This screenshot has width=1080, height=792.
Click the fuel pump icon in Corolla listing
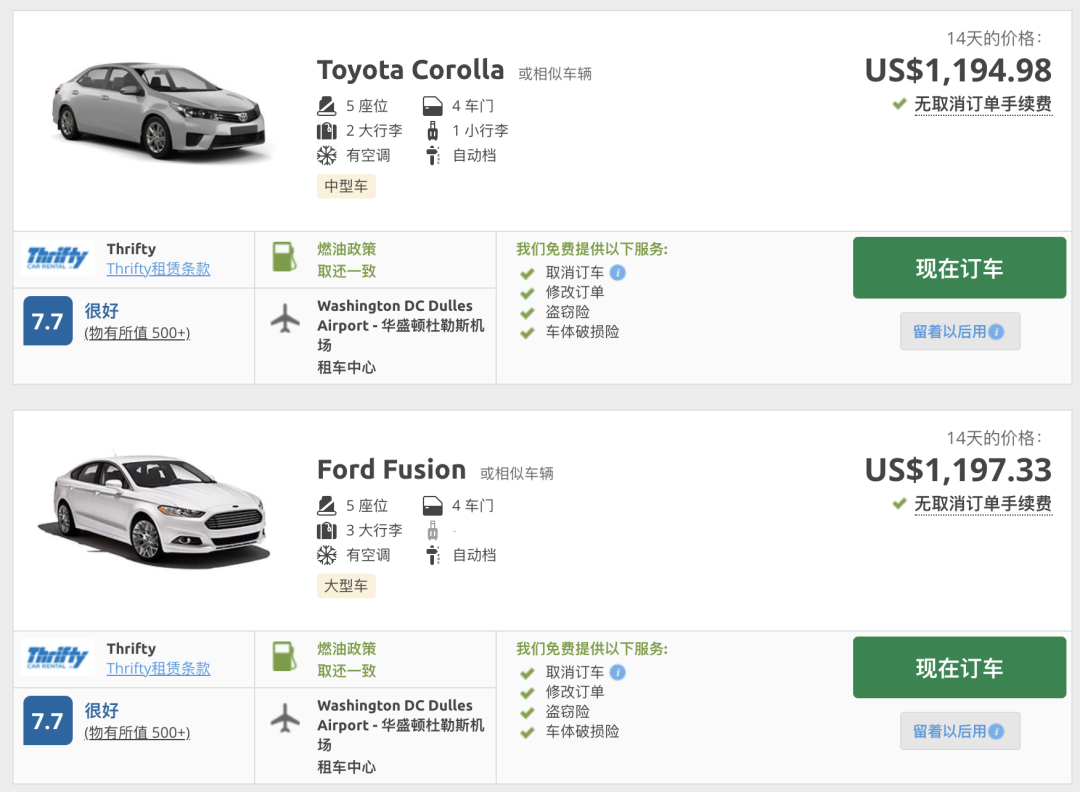pyautogui.click(x=285, y=257)
